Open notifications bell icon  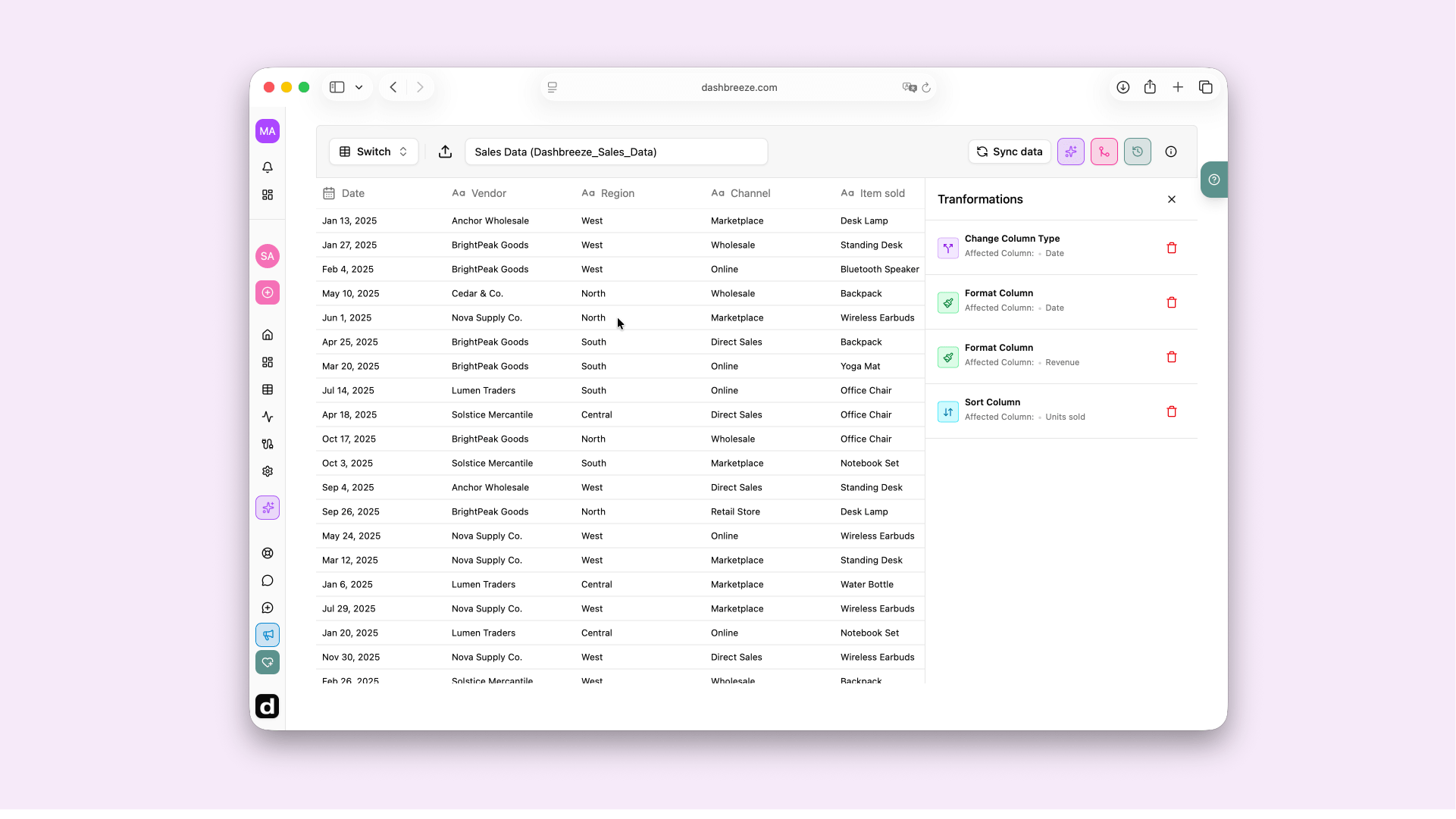[268, 167]
